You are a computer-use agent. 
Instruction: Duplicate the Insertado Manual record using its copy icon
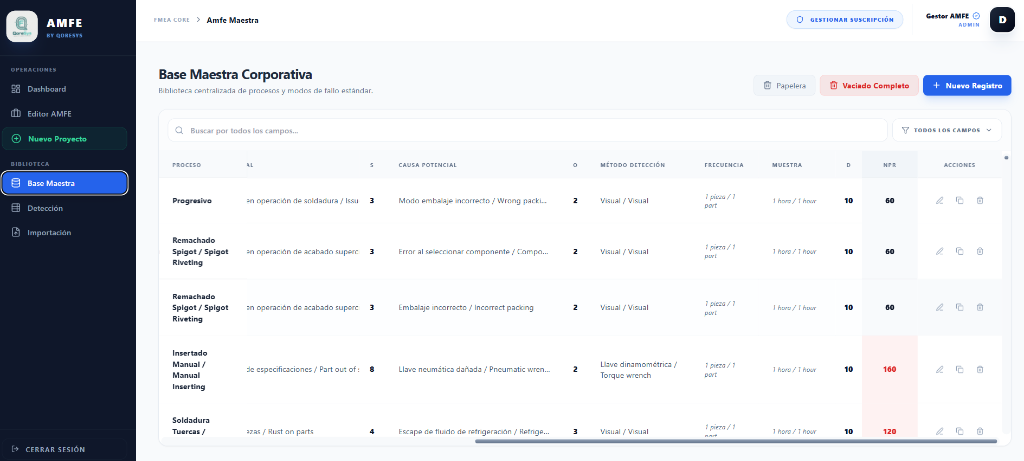tap(959, 369)
